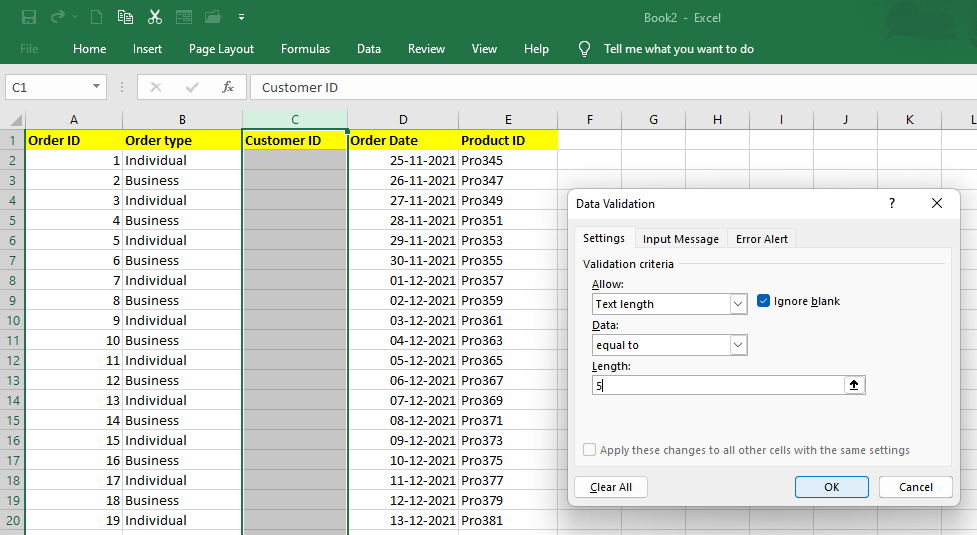Expand the Data dropdown showing equal to
This screenshot has height=535, width=977.
click(x=738, y=345)
